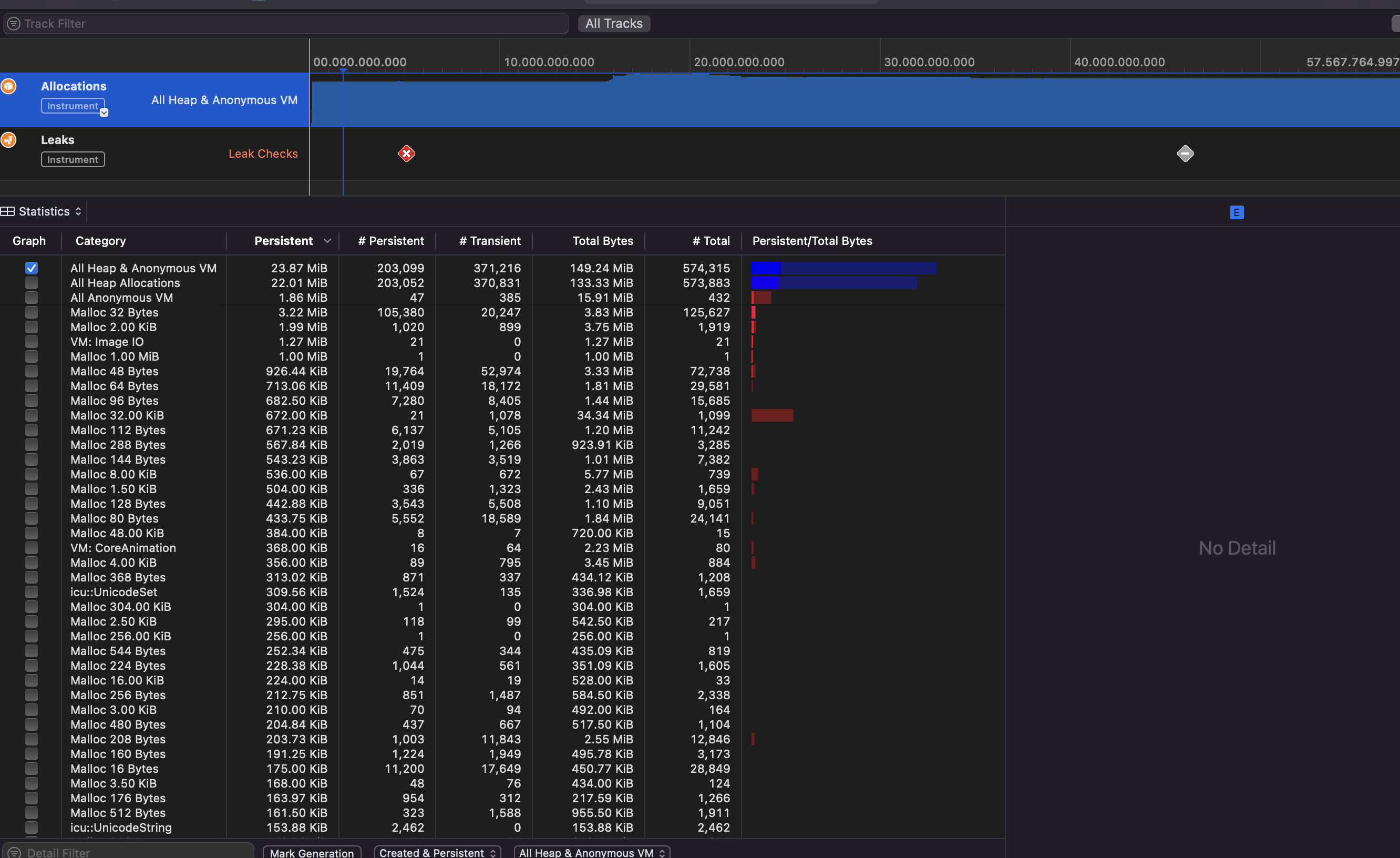Image resolution: width=1400 pixels, height=858 pixels.
Task: Open the Statistics view dropdown
Action: point(50,211)
